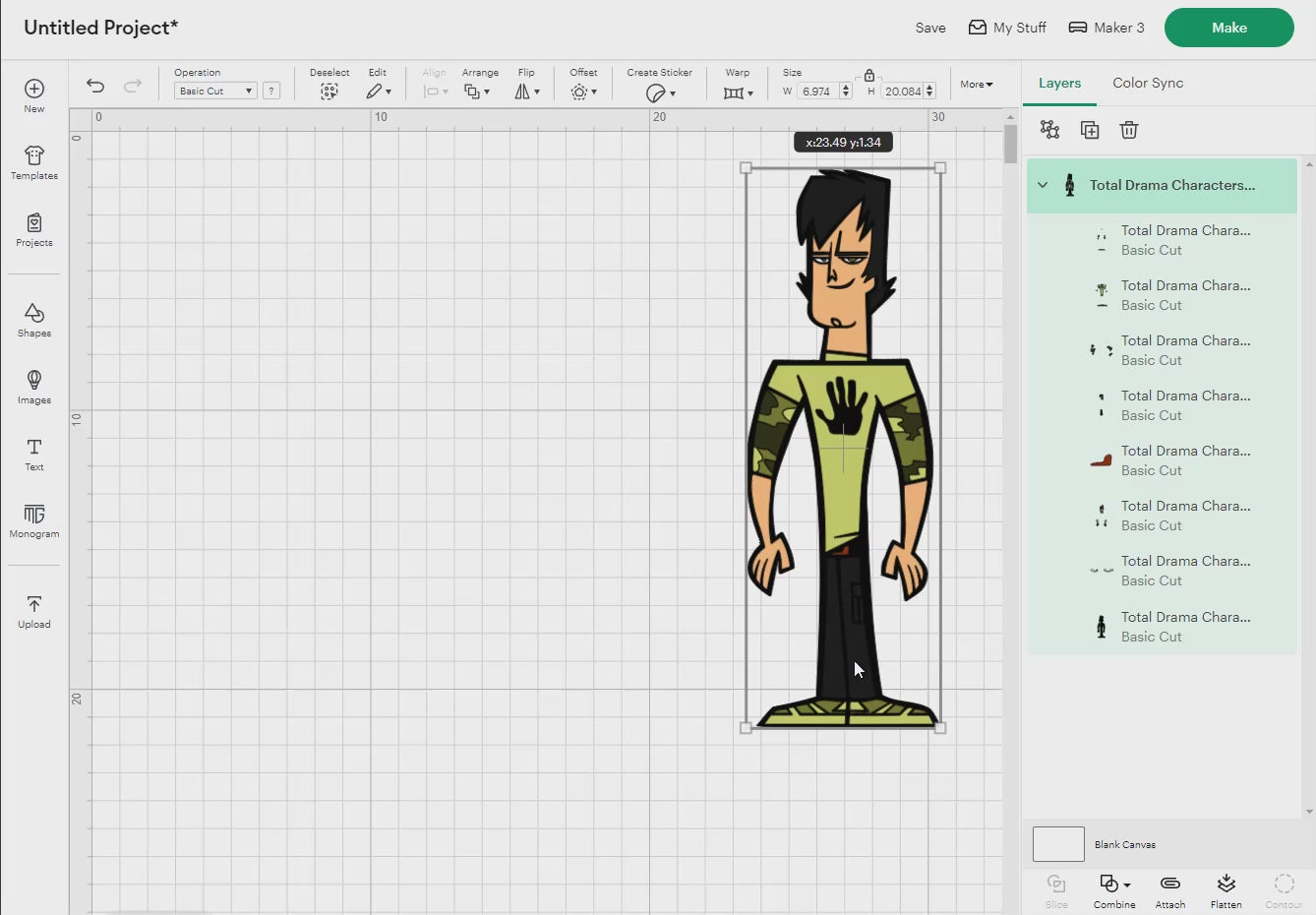Click the Deselect icon
Viewport: 1316px width, 915px height.
(x=329, y=91)
